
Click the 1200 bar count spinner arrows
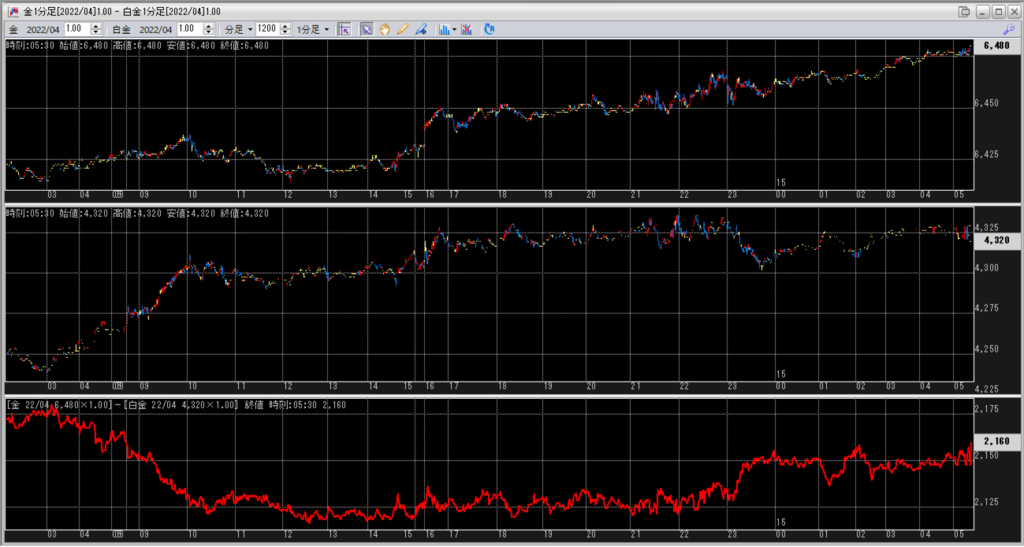[x=286, y=29]
